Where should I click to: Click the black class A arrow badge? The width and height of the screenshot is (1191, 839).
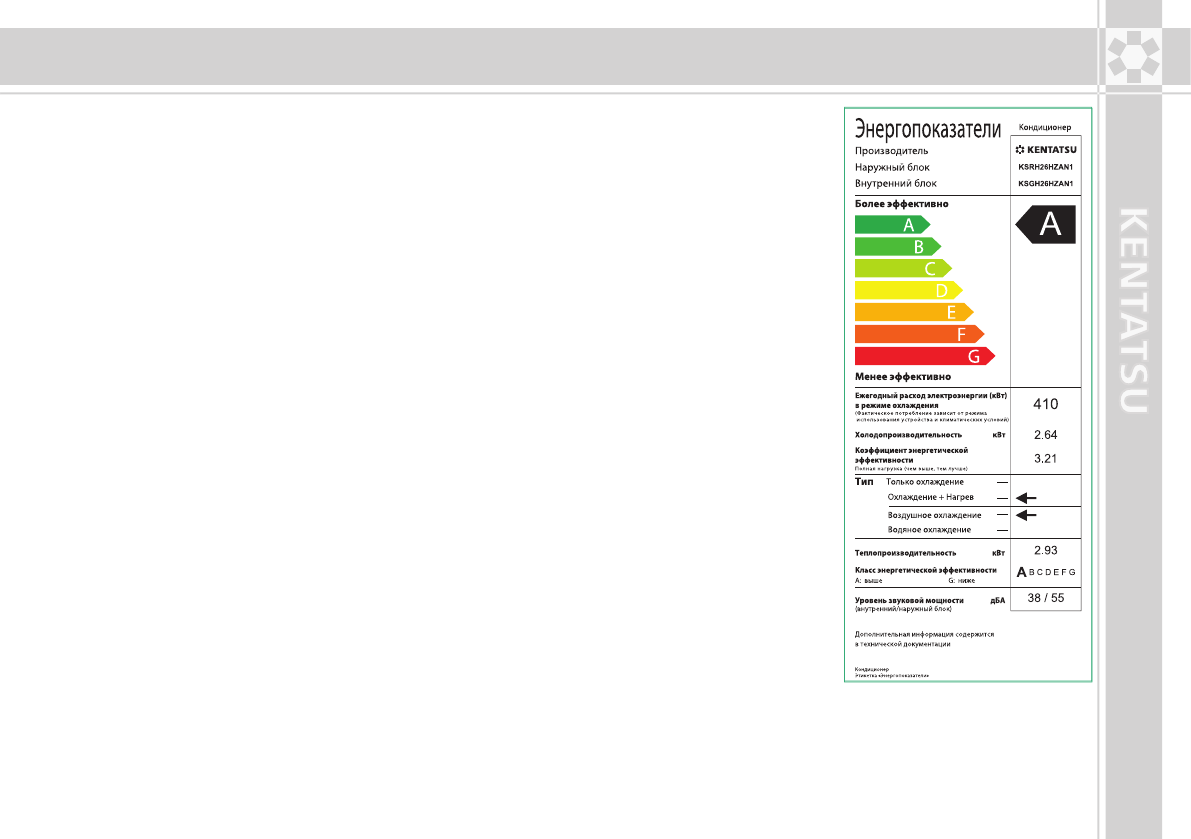point(1047,225)
